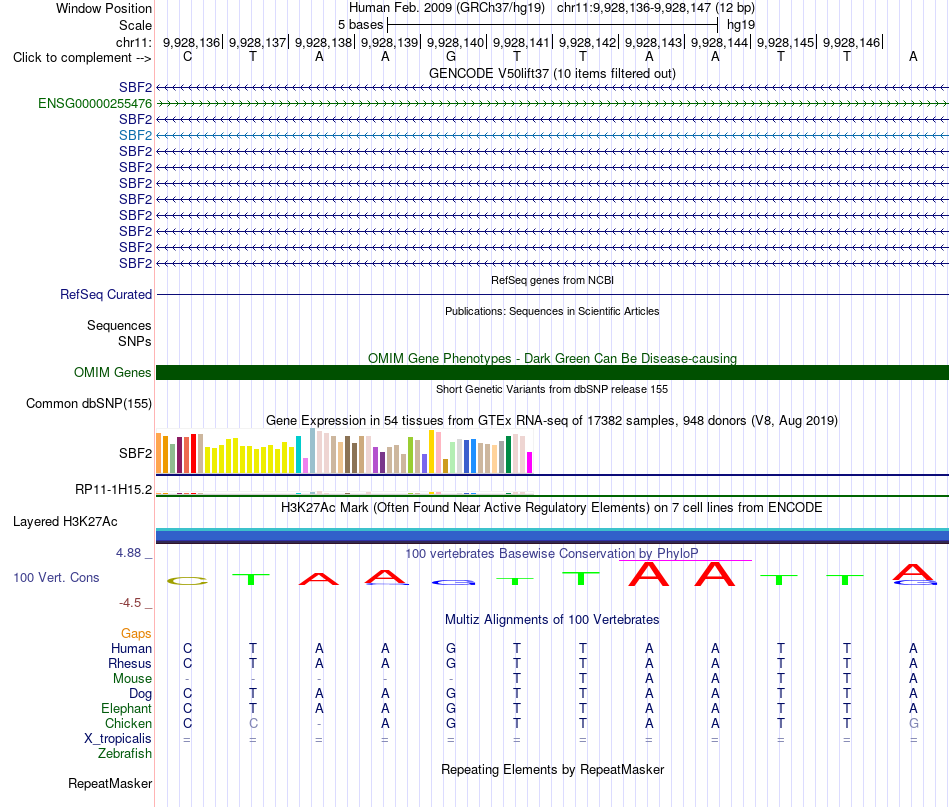Click the yellow C in PhyloP conservation logo
Image resolution: width=950 pixels, height=807 pixels.
click(x=187, y=581)
